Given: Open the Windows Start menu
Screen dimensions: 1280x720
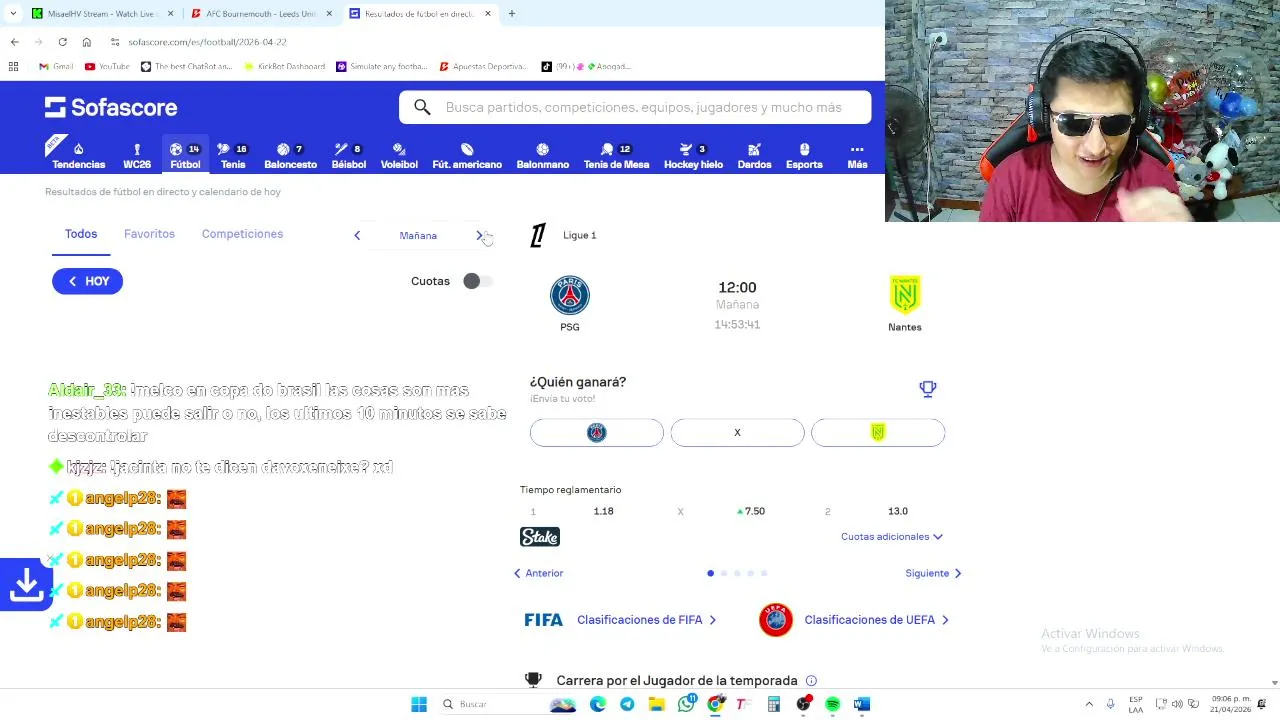Looking at the screenshot, I should (419, 704).
